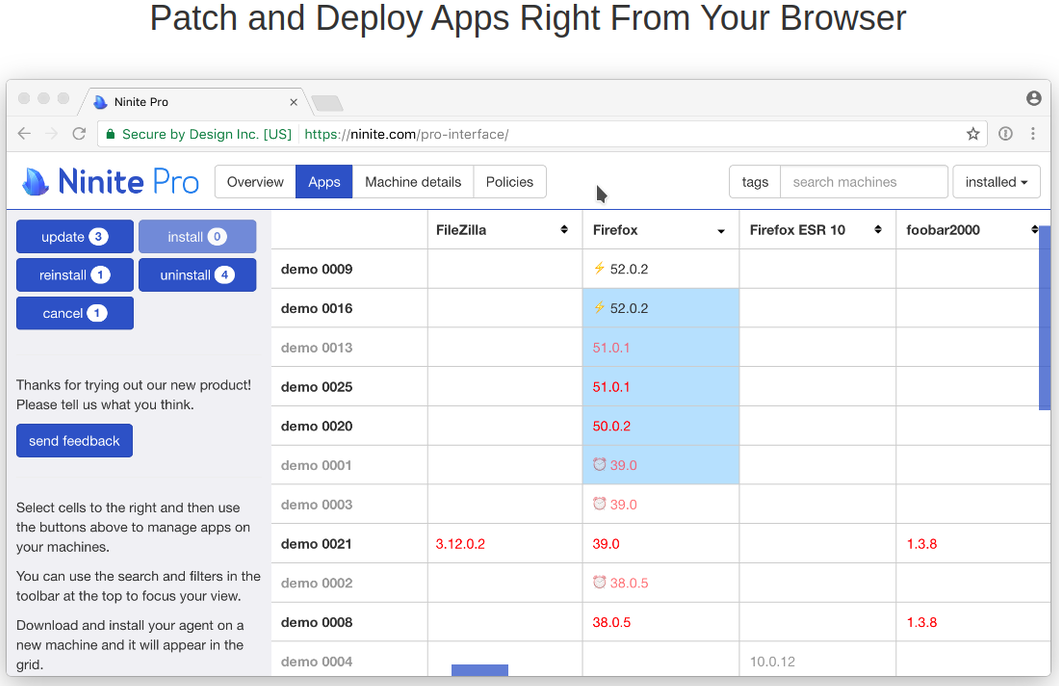
Task: Switch to the Overview tab
Action: [x=255, y=182]
